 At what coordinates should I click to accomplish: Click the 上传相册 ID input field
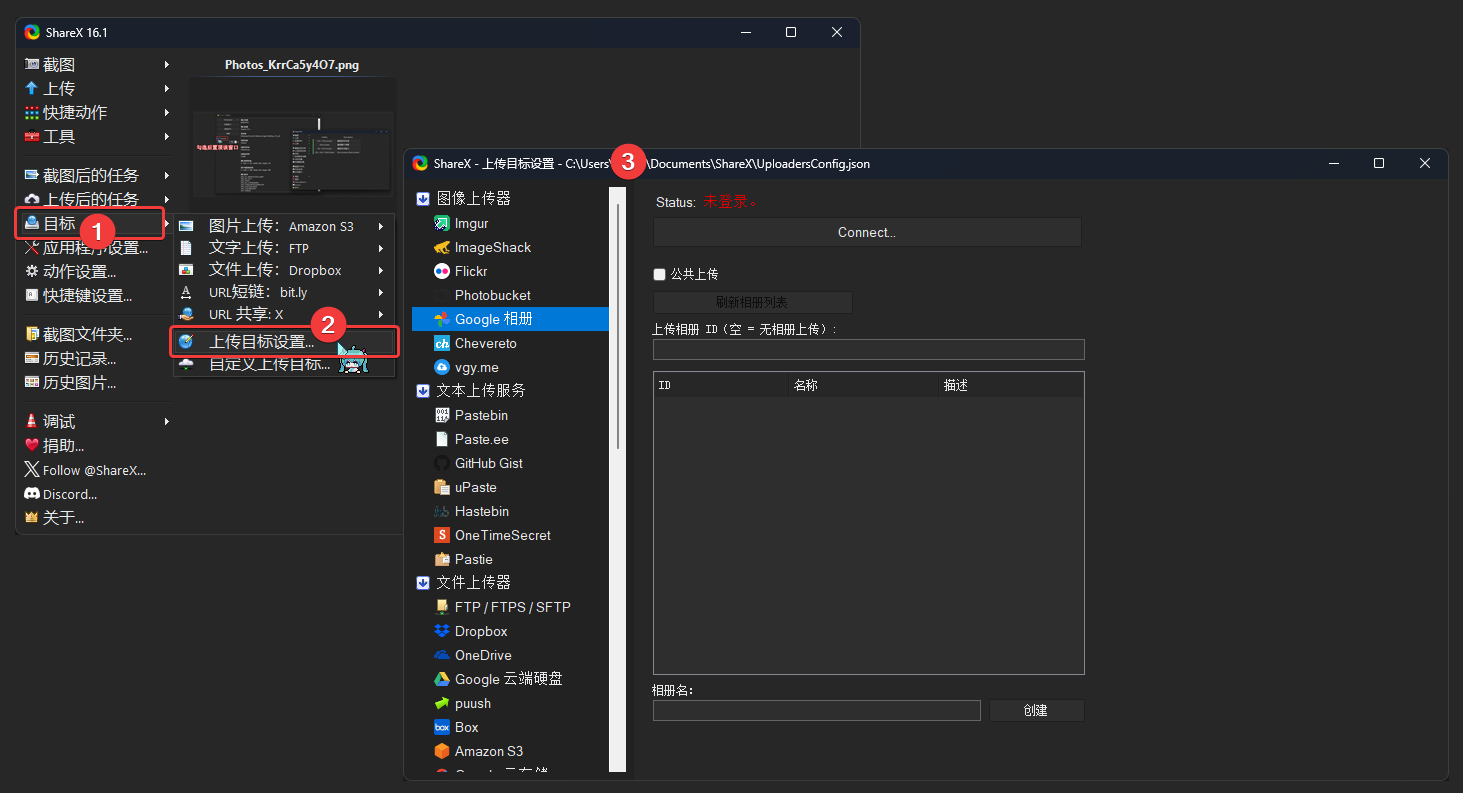(869, 349)
